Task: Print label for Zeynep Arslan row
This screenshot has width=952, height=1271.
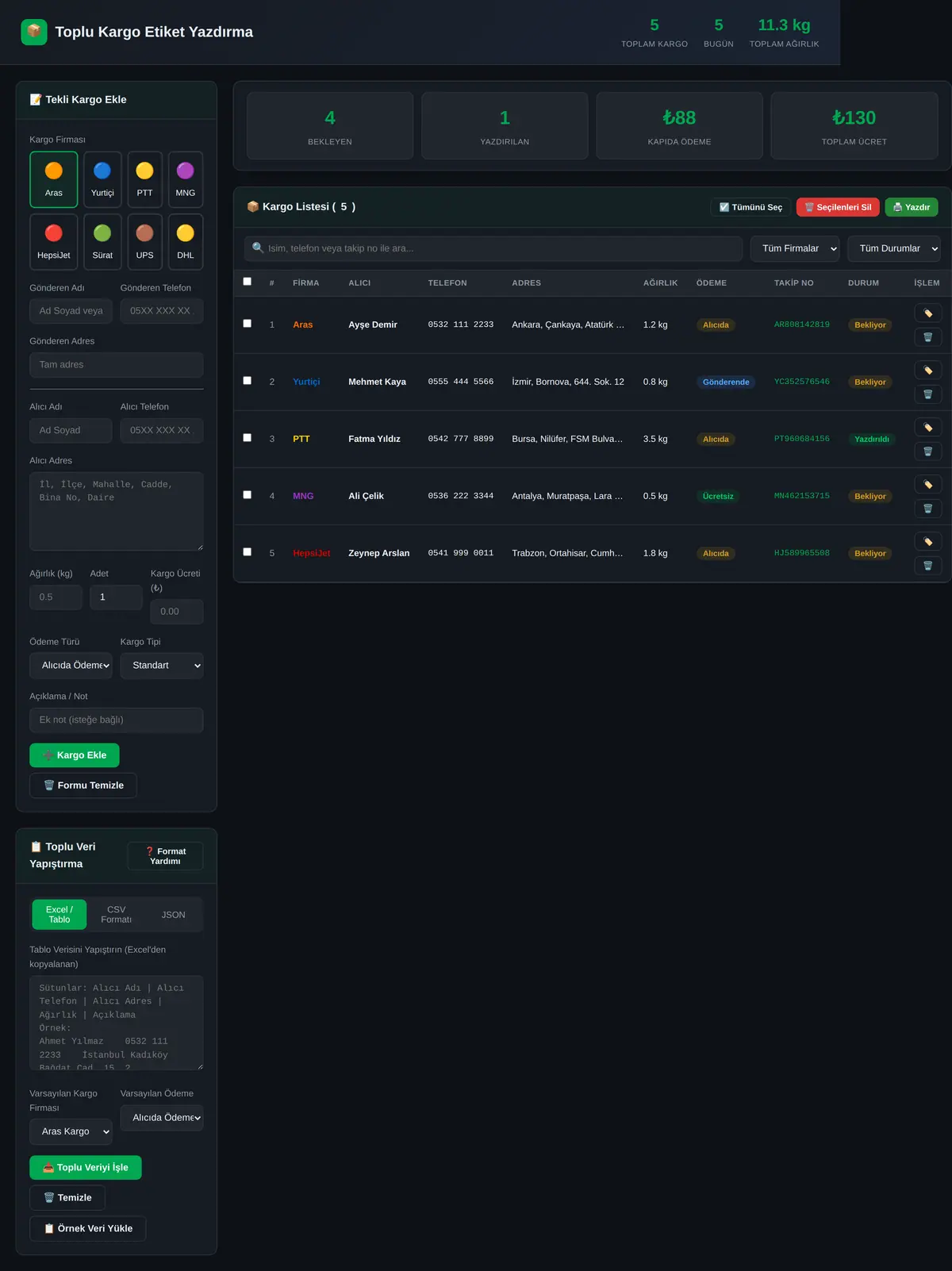Action: (927, 542)
